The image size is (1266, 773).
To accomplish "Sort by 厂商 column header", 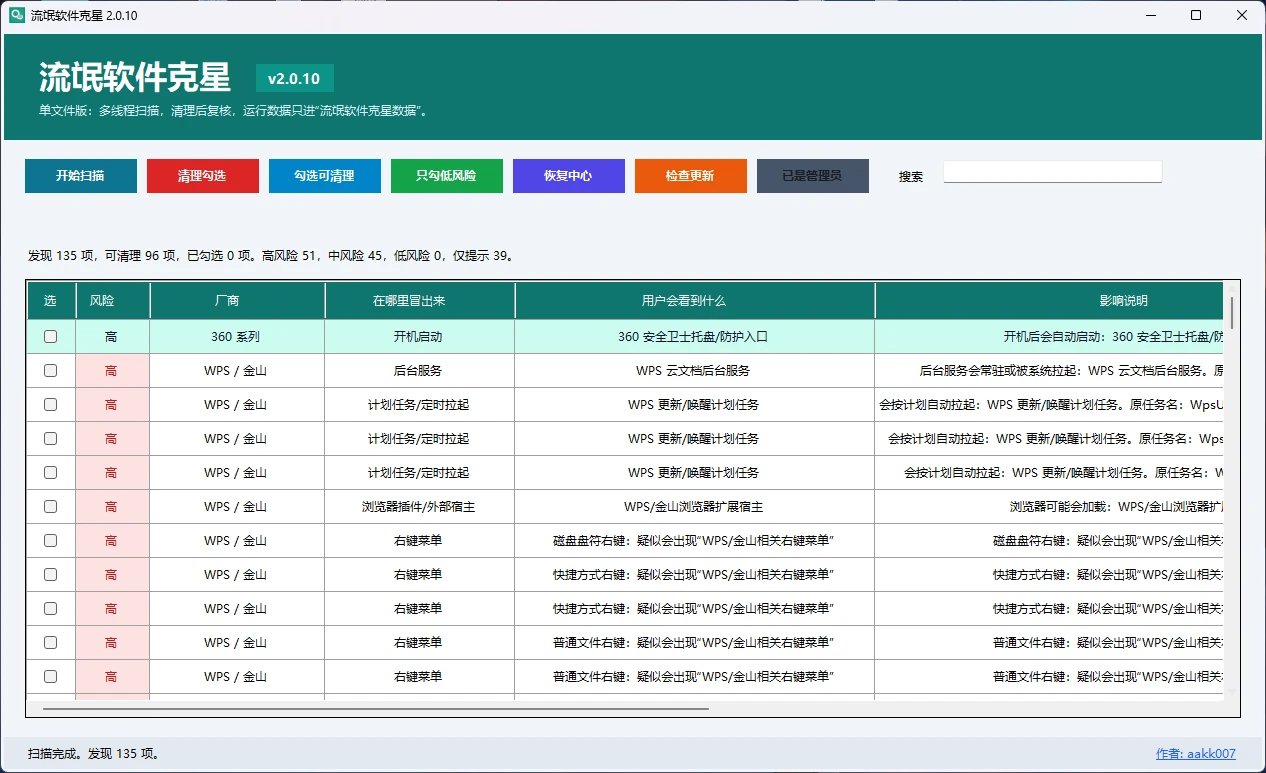I will (238, 301).
